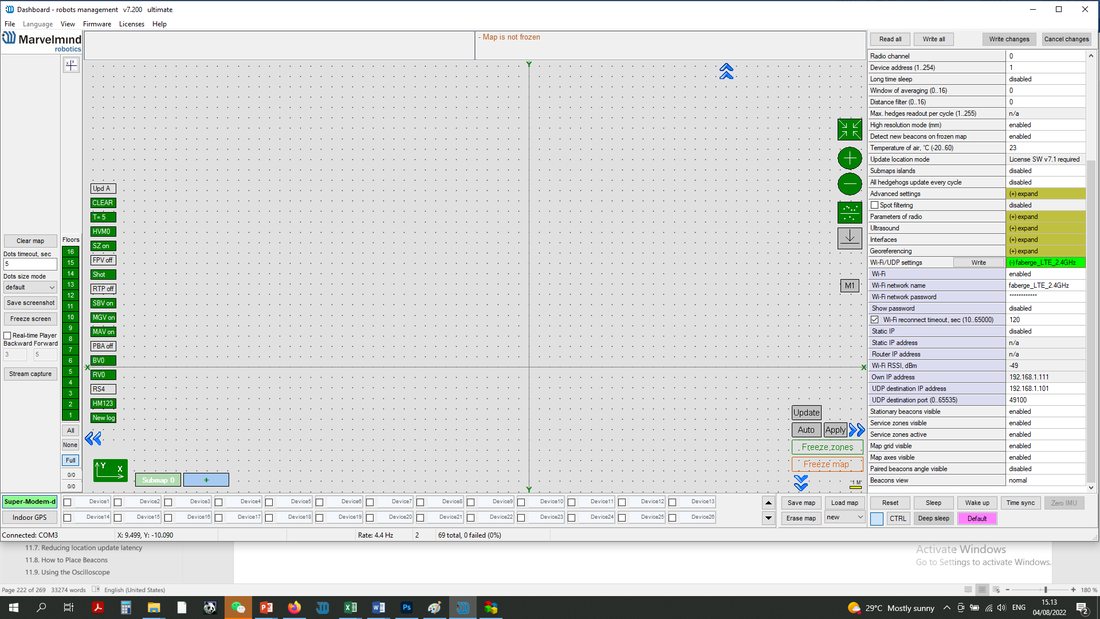Viewport: 1100px width, 619px height.
Task: Open the File menu
Action: click(10, 24)
